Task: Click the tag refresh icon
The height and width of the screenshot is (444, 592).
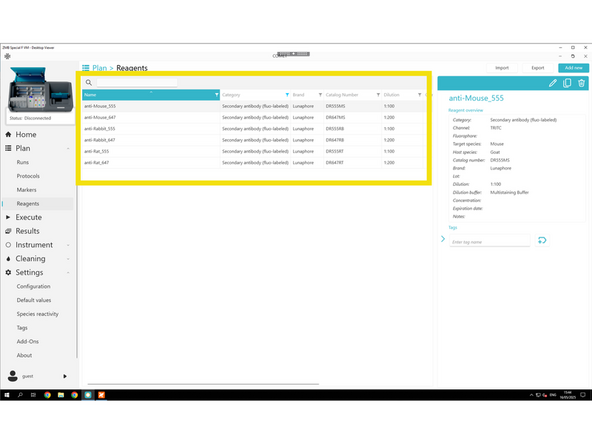Action: [542, 240]
